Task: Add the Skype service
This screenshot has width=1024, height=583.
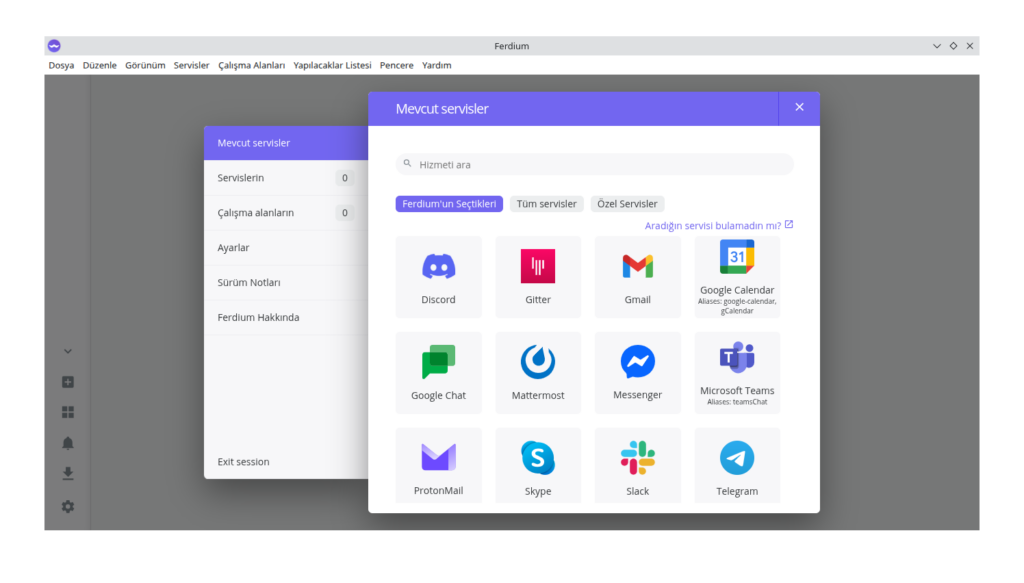Action: coord(537,465)
